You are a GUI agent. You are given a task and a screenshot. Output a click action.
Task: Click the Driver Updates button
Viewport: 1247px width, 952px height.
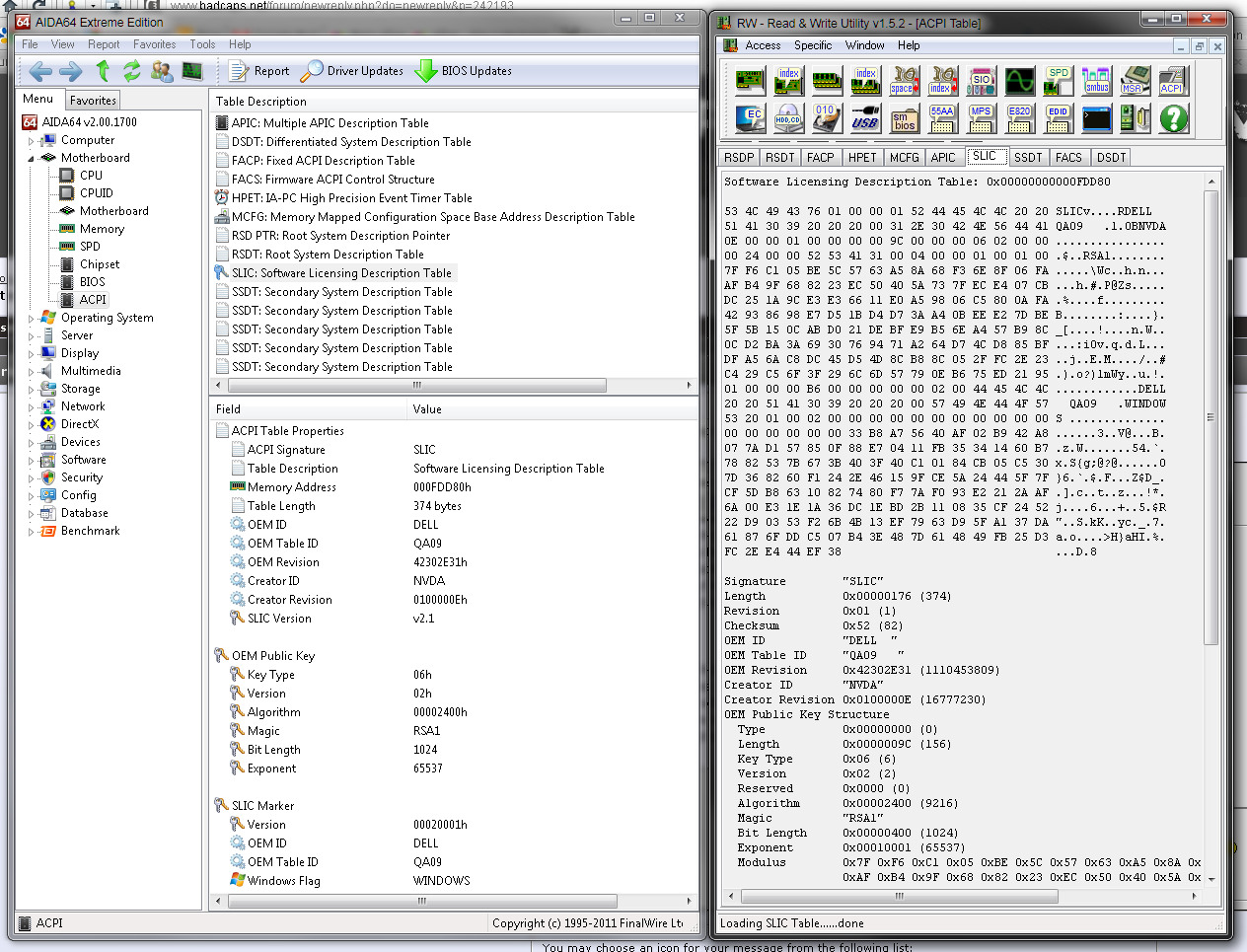pos(352,71)
